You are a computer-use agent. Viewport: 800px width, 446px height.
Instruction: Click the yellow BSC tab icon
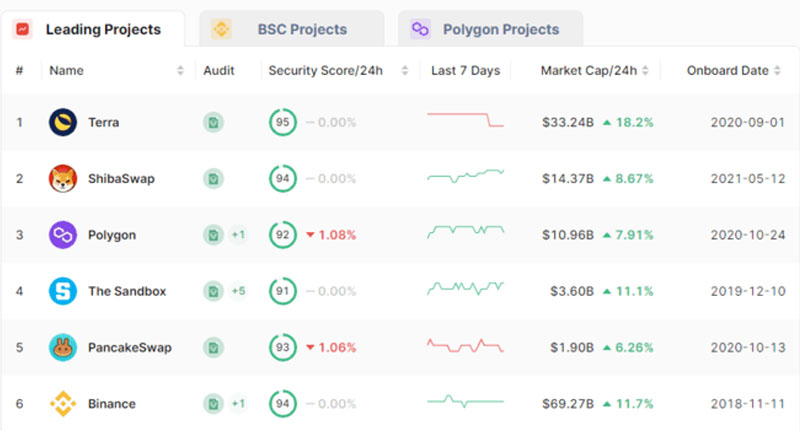pyautogui.click(x=221, y=29)
